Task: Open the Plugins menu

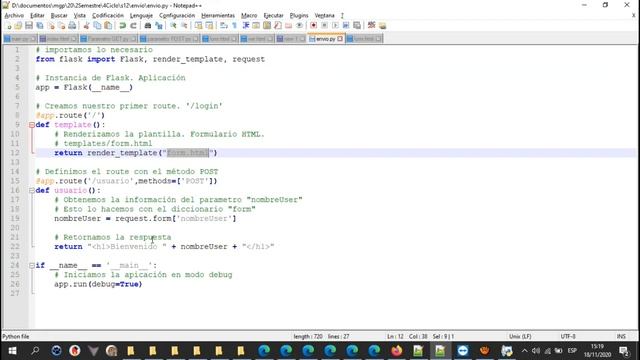Action: point(299,16)
